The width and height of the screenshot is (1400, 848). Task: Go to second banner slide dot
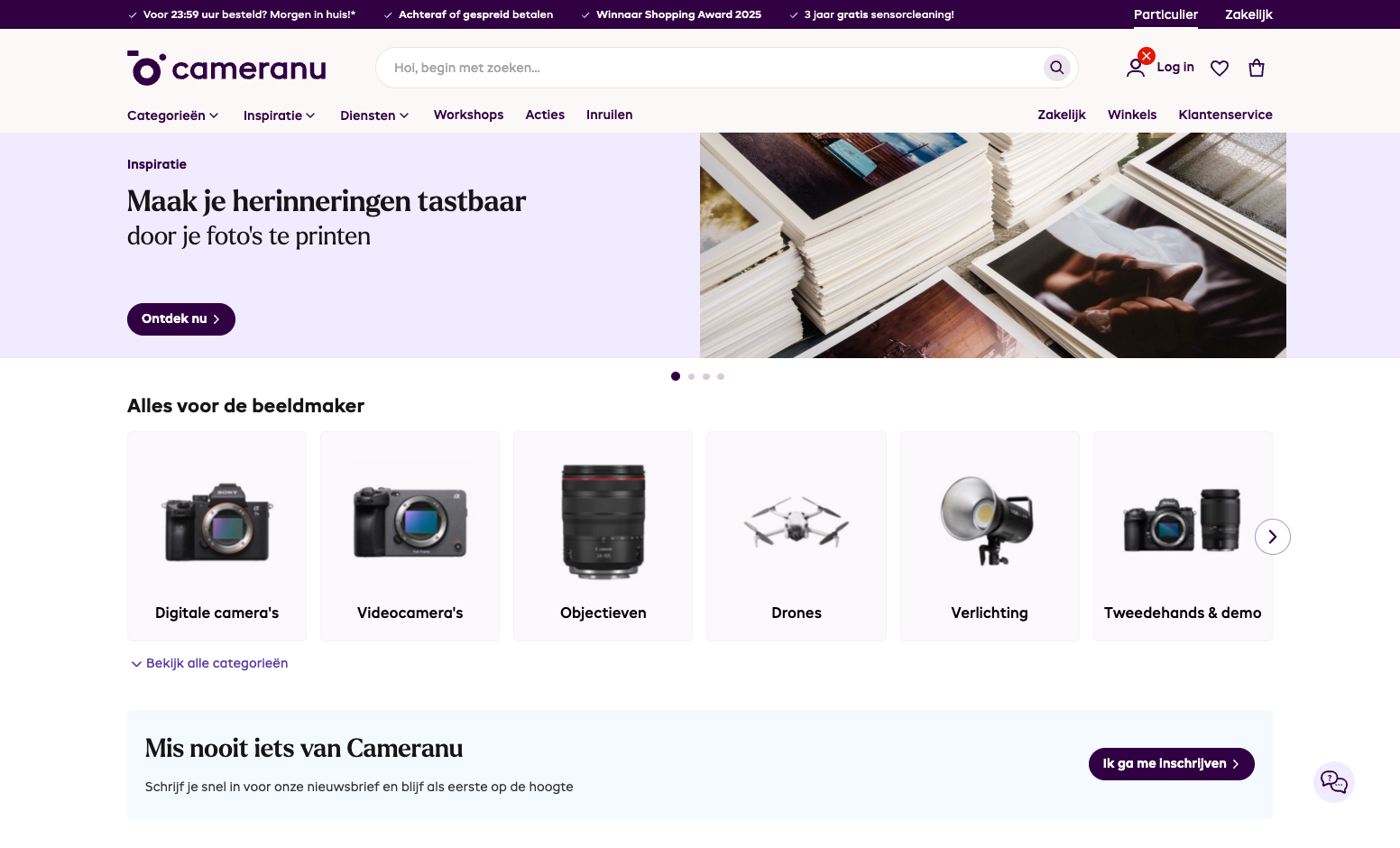[691, 376]
